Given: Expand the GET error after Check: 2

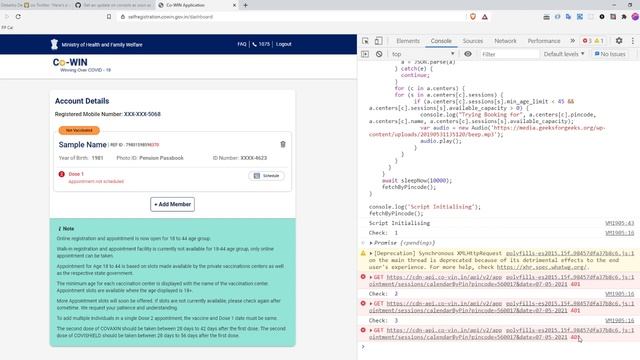Looking at the screenshot, I should pos(371,304).
